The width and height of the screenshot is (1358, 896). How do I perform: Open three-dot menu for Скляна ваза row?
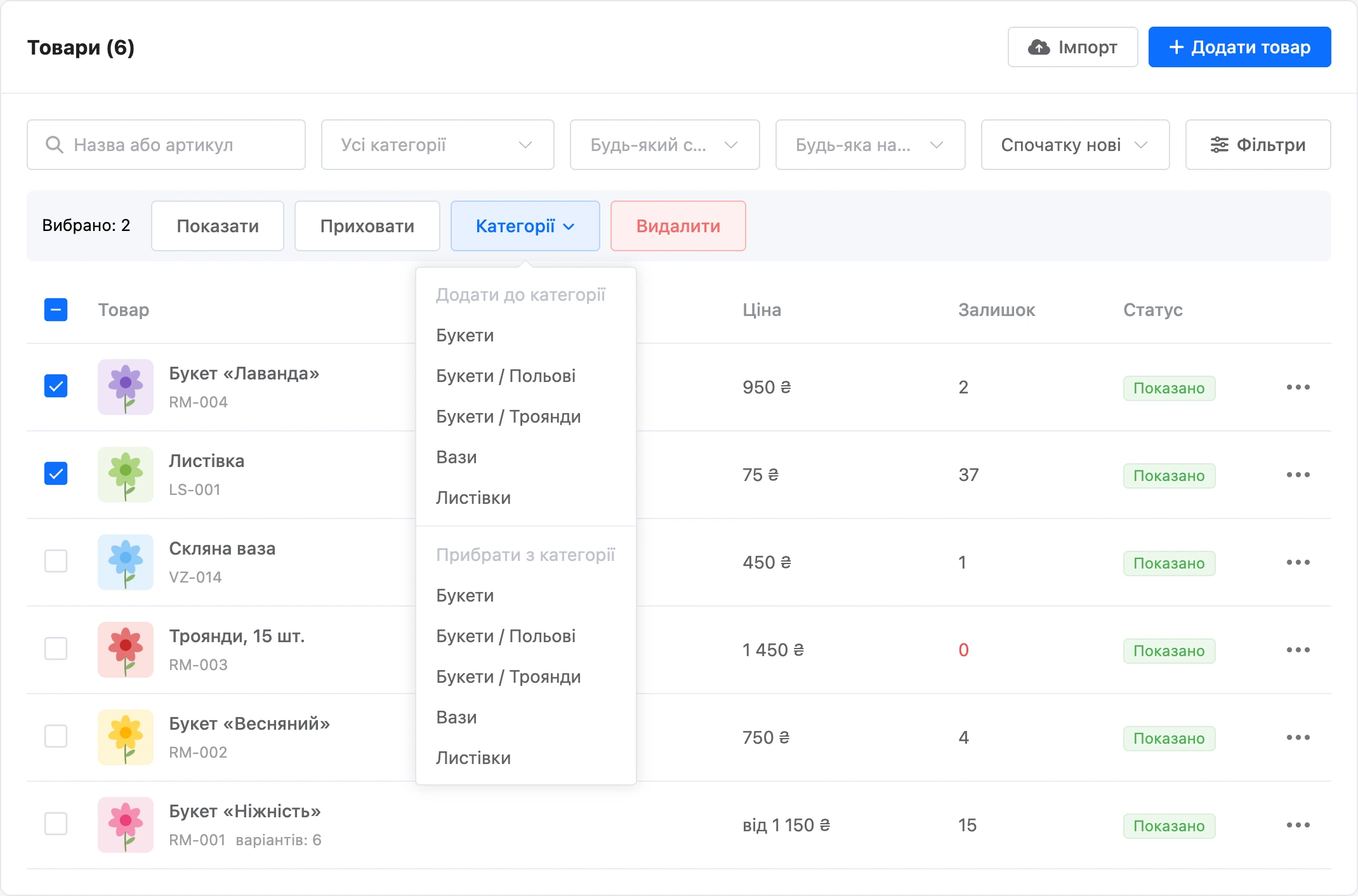point(1298,562)
